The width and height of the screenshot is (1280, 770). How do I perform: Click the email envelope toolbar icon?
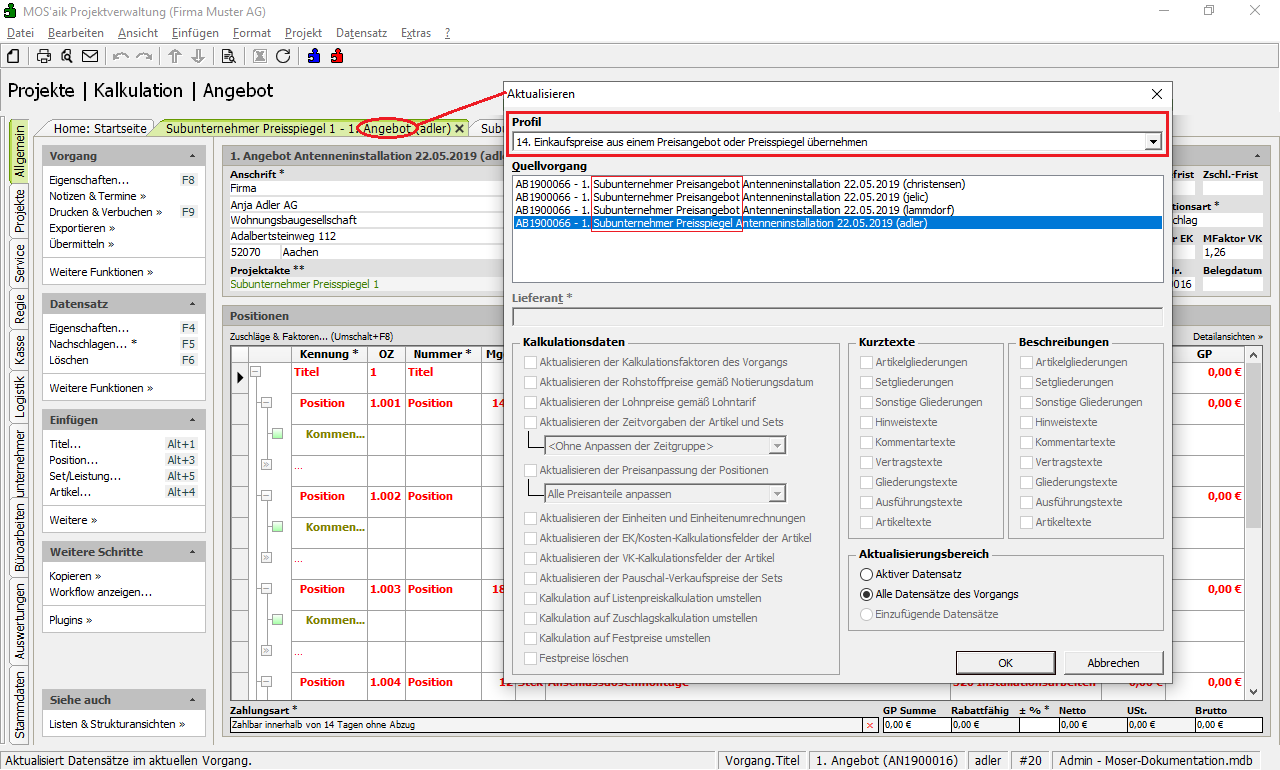90,56
